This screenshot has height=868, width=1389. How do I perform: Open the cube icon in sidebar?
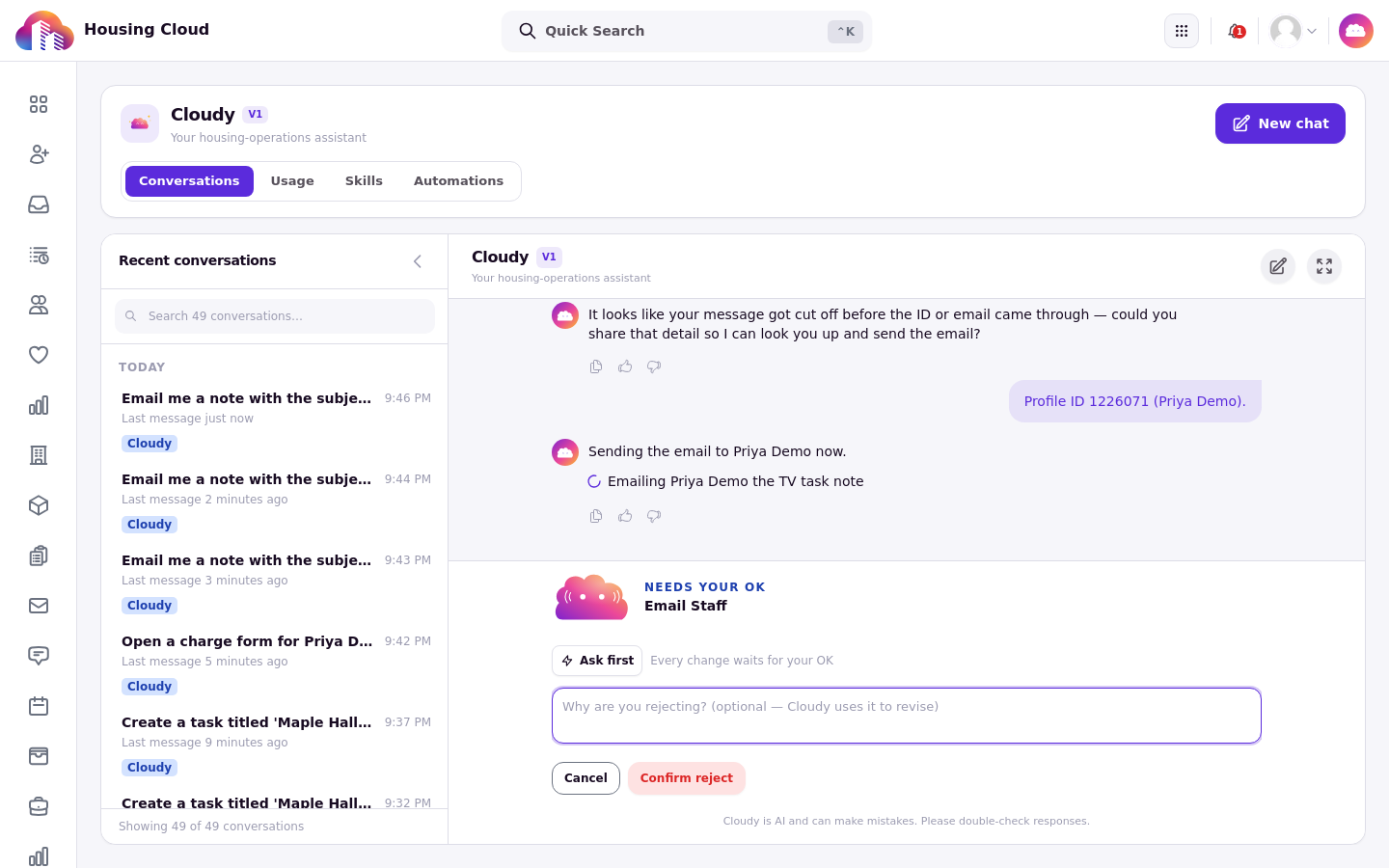tap(39, 505)
